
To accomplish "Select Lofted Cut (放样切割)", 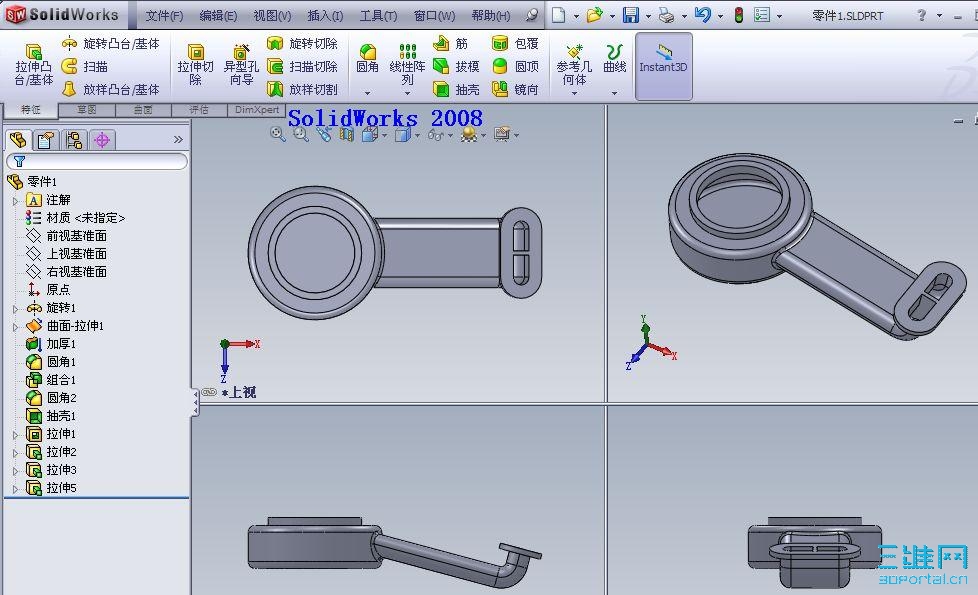I will click(x=302, y=89).
